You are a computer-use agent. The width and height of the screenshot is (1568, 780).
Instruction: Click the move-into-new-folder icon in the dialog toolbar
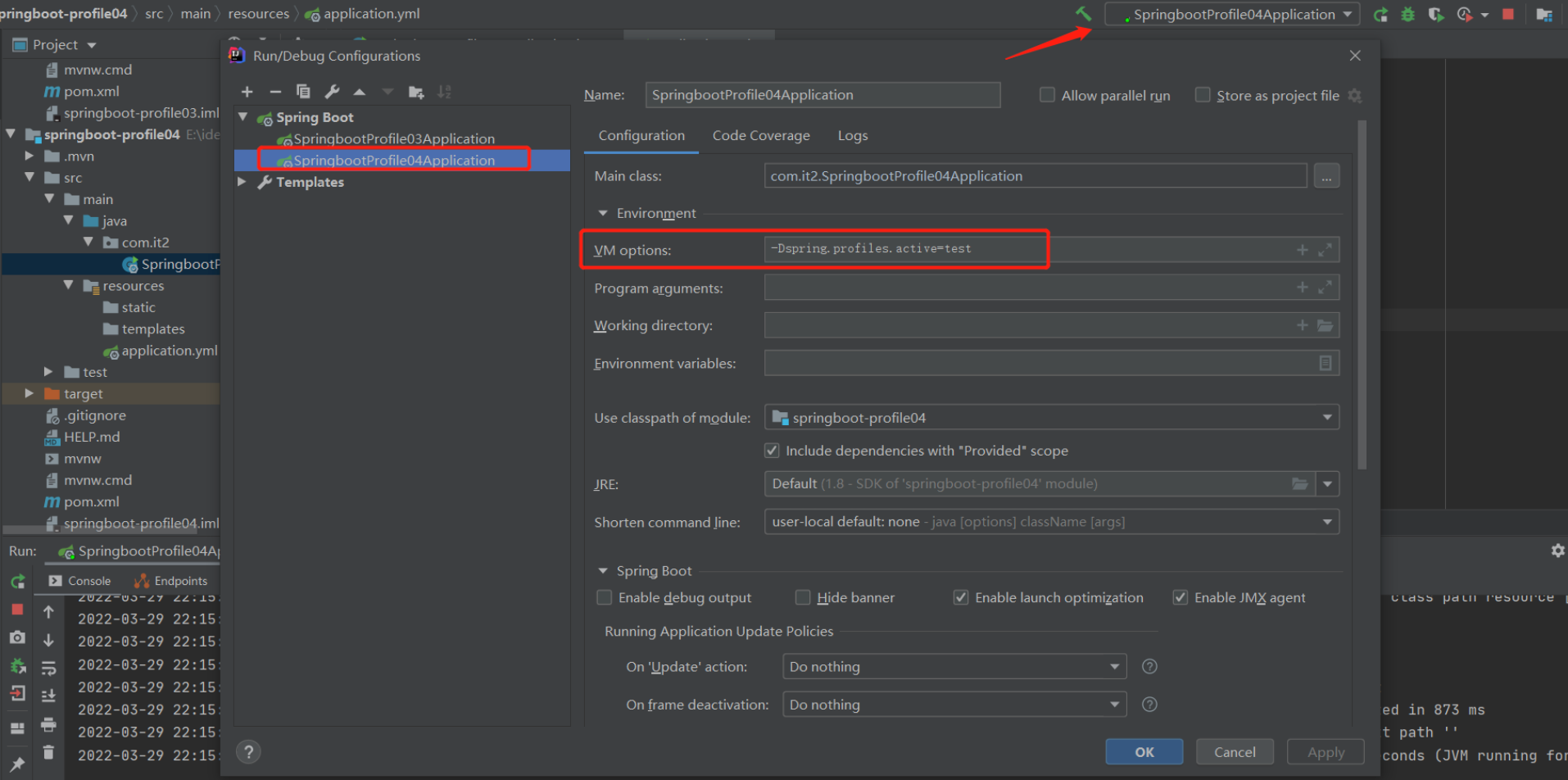(416, 92)
